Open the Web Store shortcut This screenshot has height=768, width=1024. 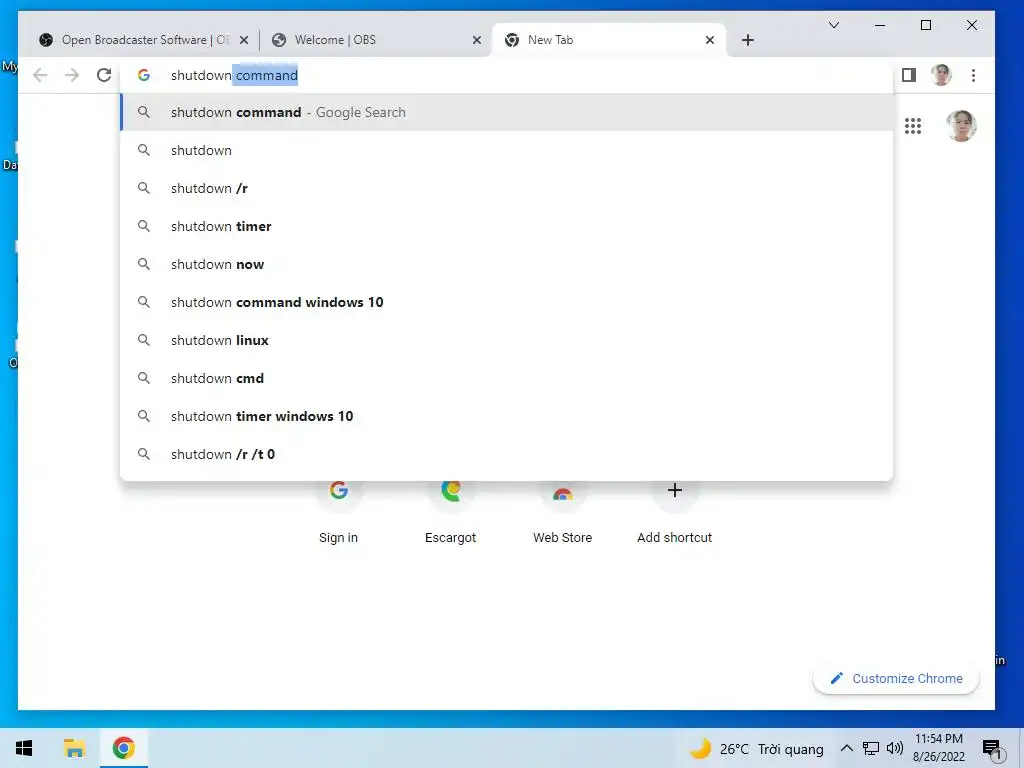coord(562,513)
